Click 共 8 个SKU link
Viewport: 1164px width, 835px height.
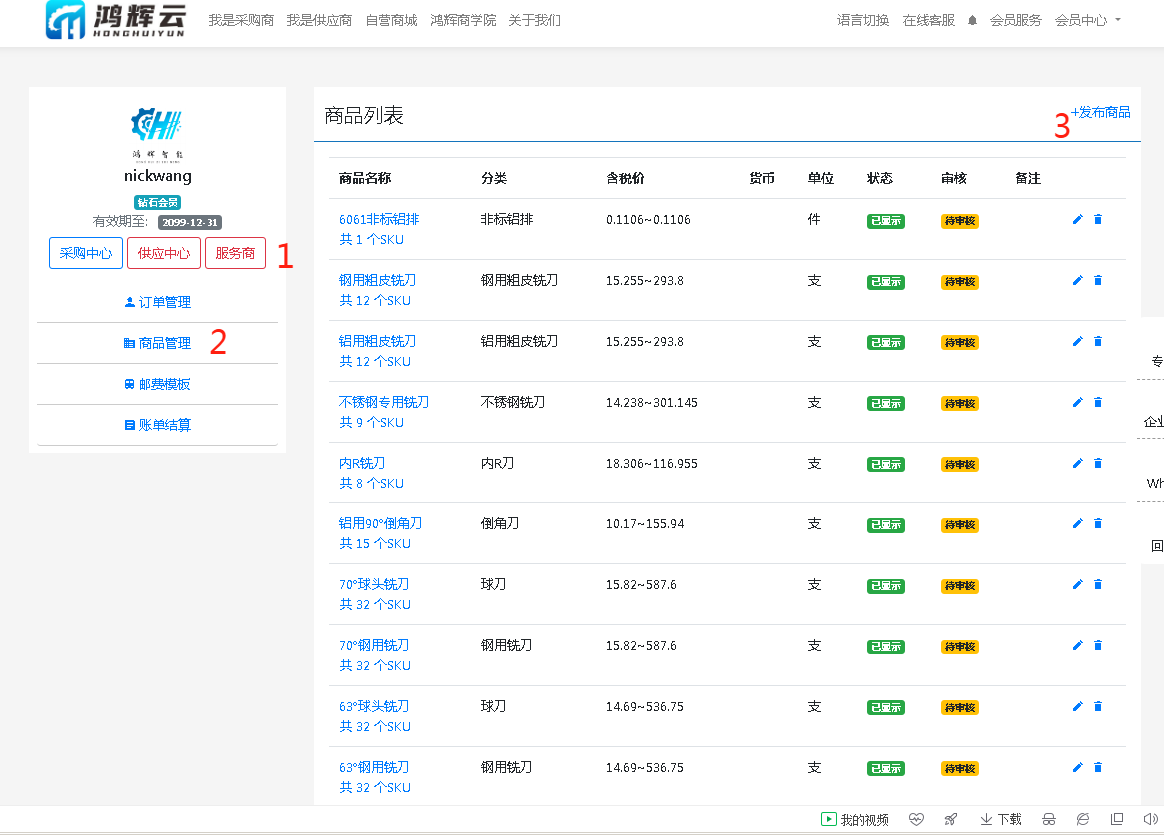pos(371,483)
